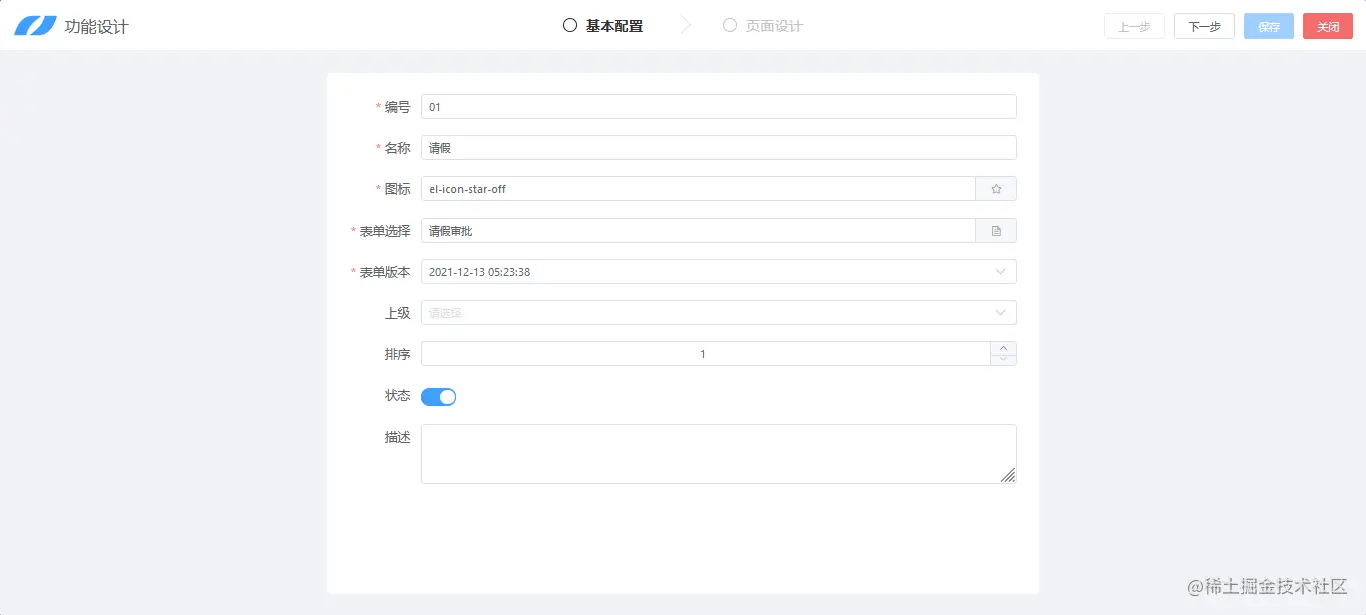Click the 保存 save button
Screen dimensions: 1366x615
pos(1268,26)
